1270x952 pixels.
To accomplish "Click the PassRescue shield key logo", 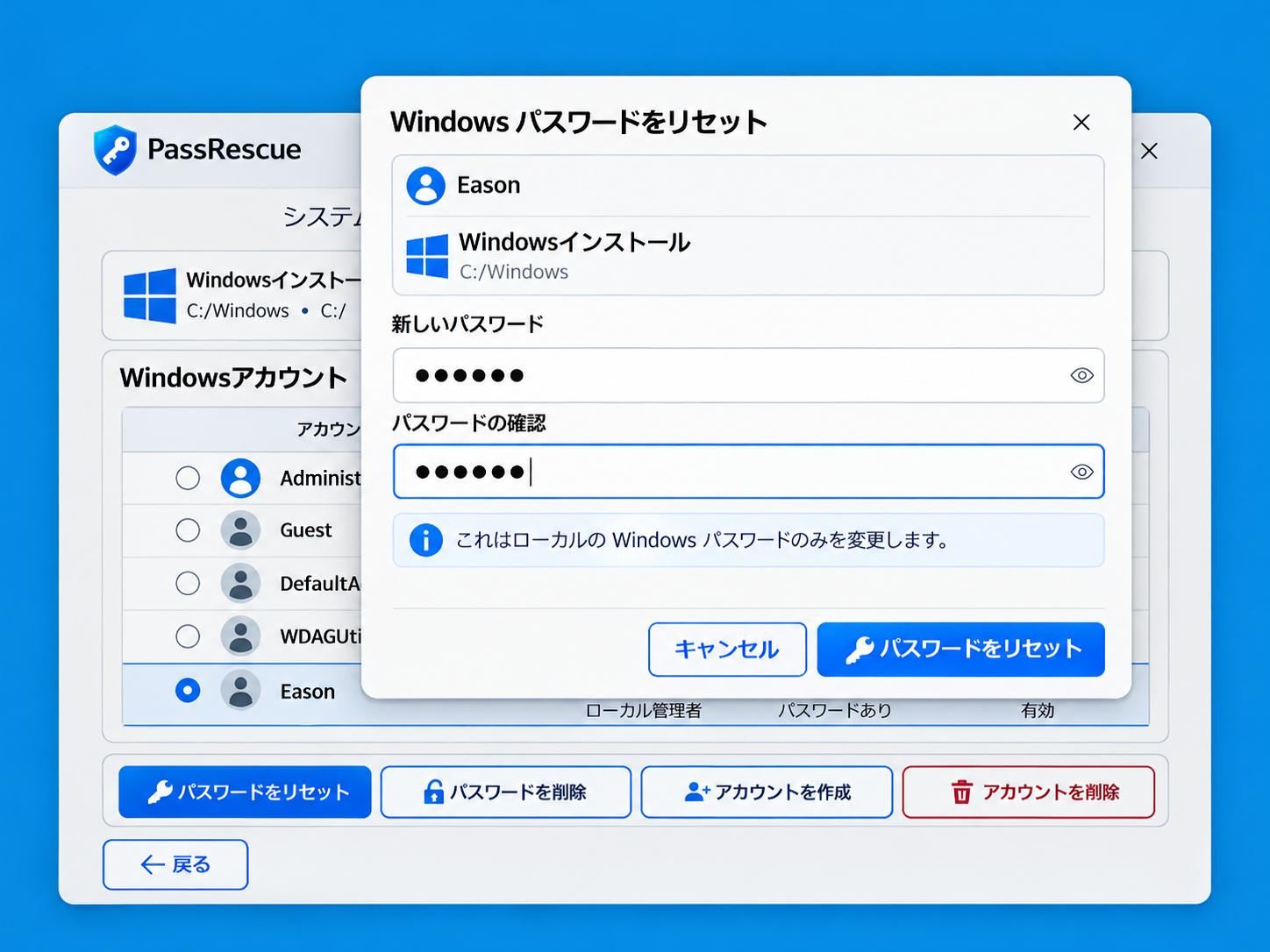I will tap(115, 150).
